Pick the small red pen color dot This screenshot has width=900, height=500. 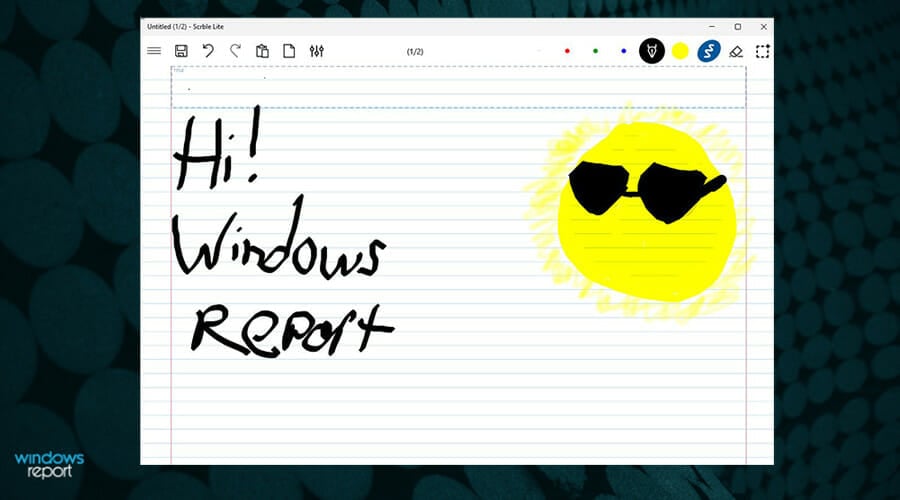pyautogui.click(x=567, y=51)
